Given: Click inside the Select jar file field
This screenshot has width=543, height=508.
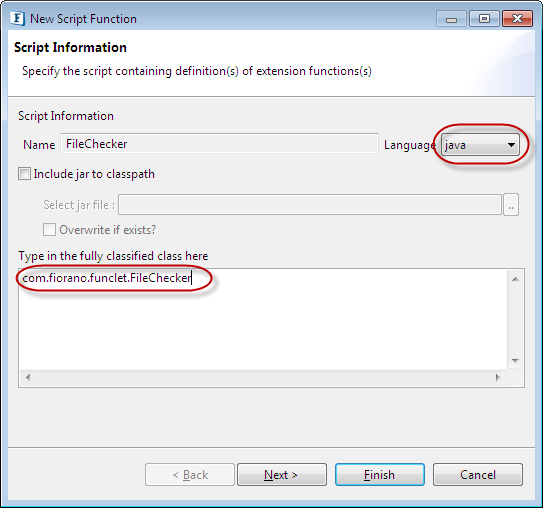Looking at the screenshot, I should point(310,205).
